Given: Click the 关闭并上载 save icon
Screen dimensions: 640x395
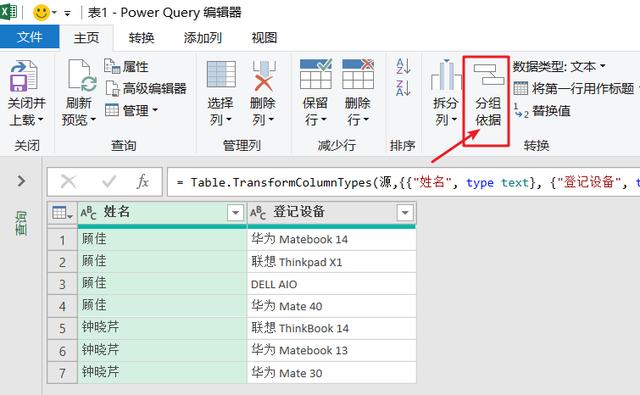Looking at the screenshot, I should (x=24, y=76).
